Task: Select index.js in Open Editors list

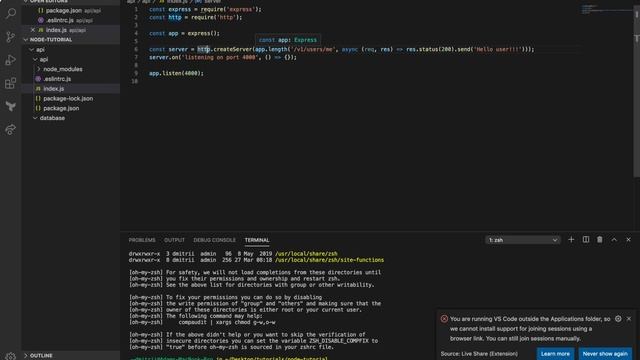Action: 71,30
